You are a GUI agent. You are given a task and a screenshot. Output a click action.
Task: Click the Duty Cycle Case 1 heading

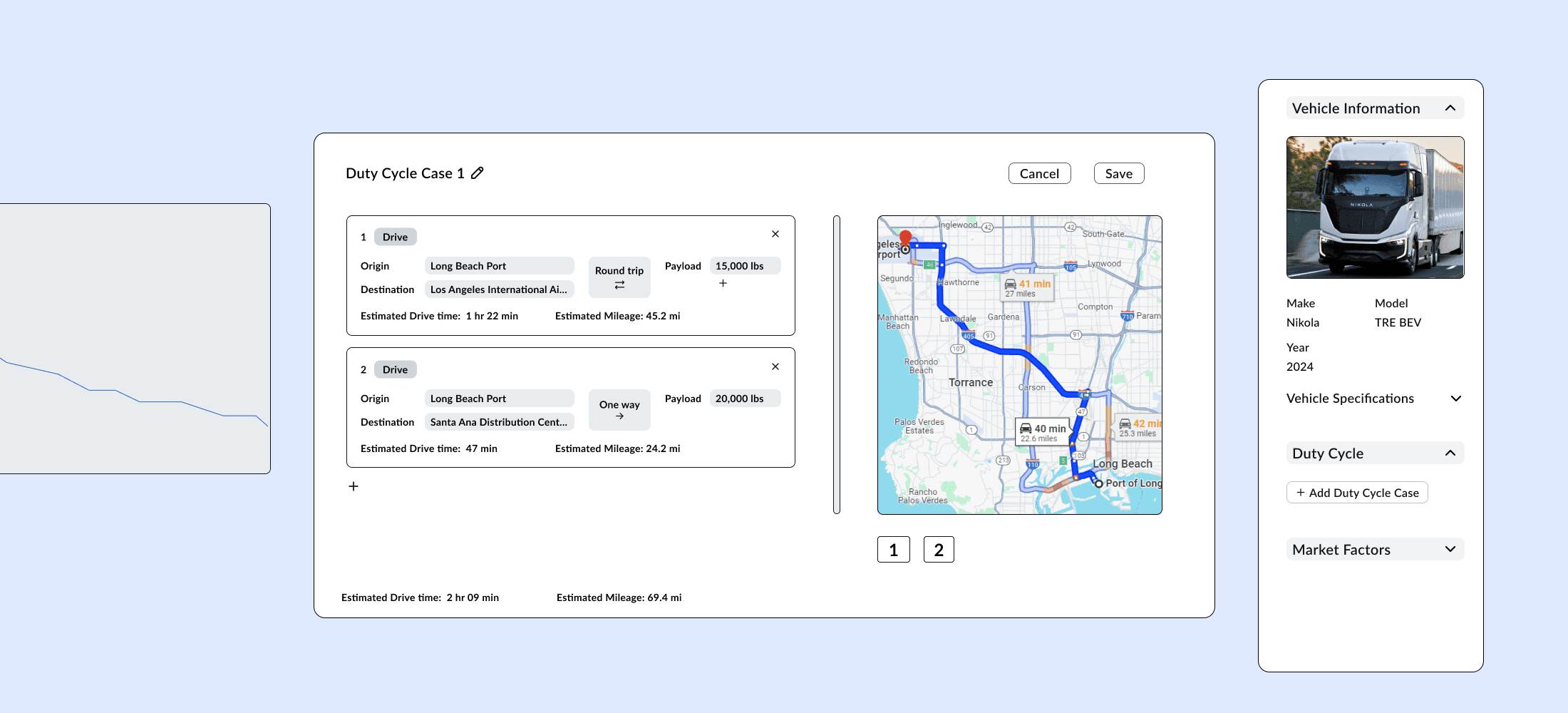point(405,173)
